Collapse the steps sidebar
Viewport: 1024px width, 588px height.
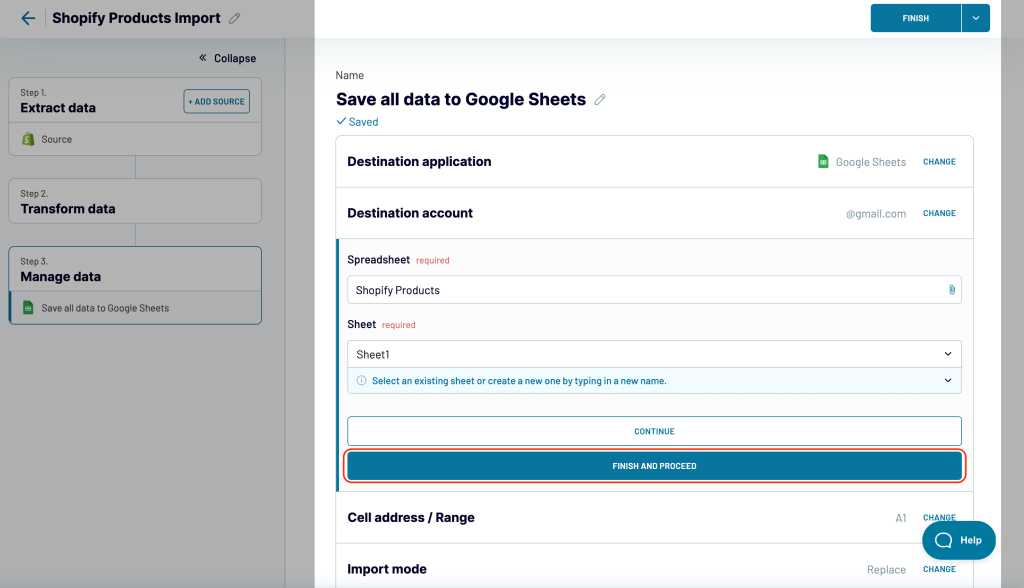click(x=227, y=58)
